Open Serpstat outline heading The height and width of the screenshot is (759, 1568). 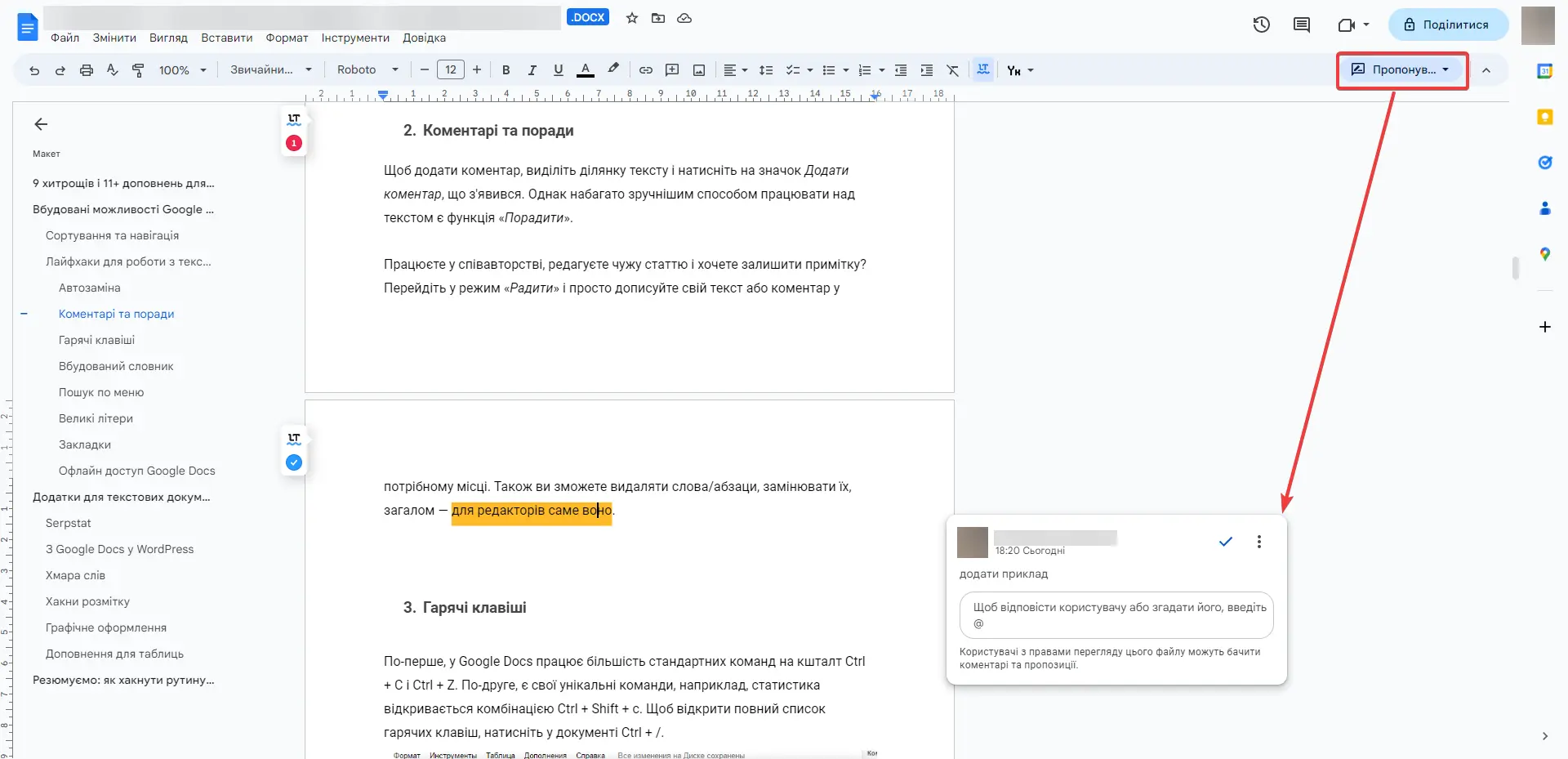pyautogui.click(x=68, y=523)
